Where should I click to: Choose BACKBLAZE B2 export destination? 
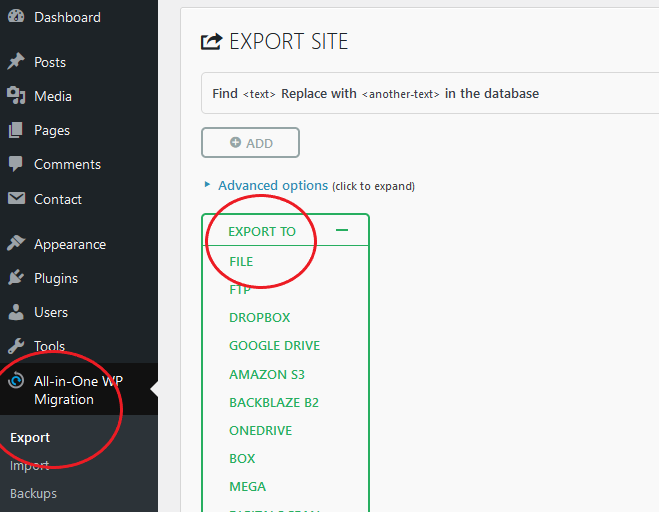click(x=274, y=403)
